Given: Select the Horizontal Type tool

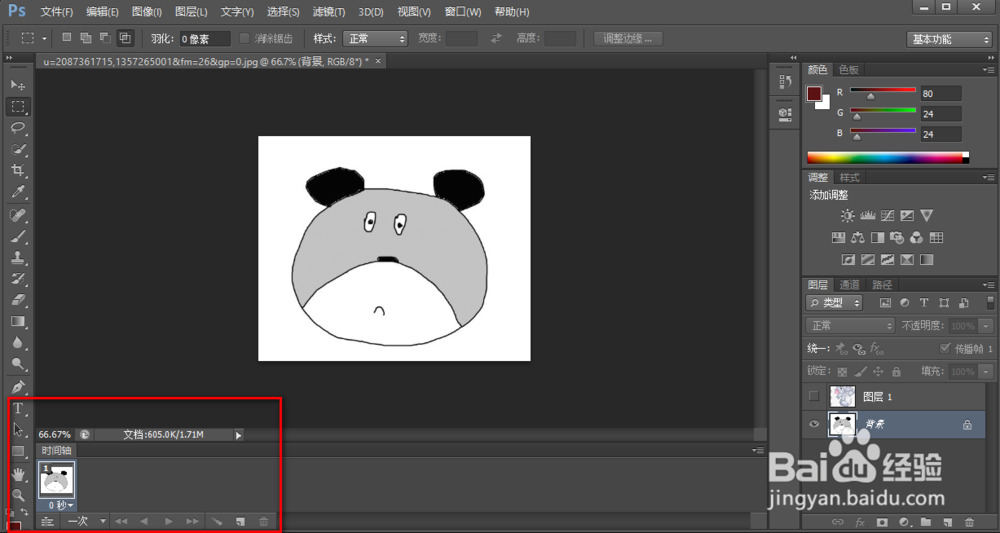Looking at the screenshot, I should 18,409.
